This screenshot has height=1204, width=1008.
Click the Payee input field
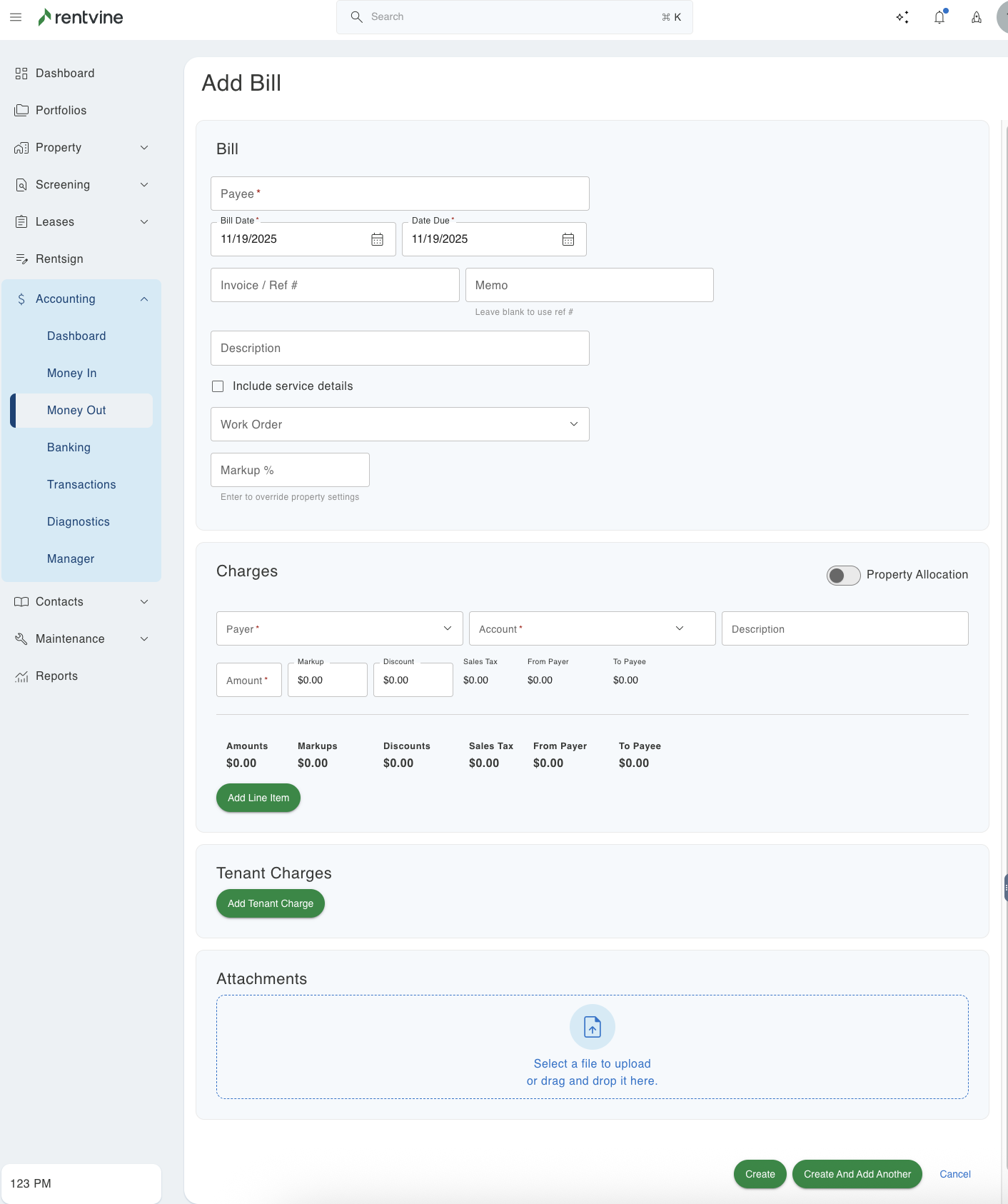point(400,194)
